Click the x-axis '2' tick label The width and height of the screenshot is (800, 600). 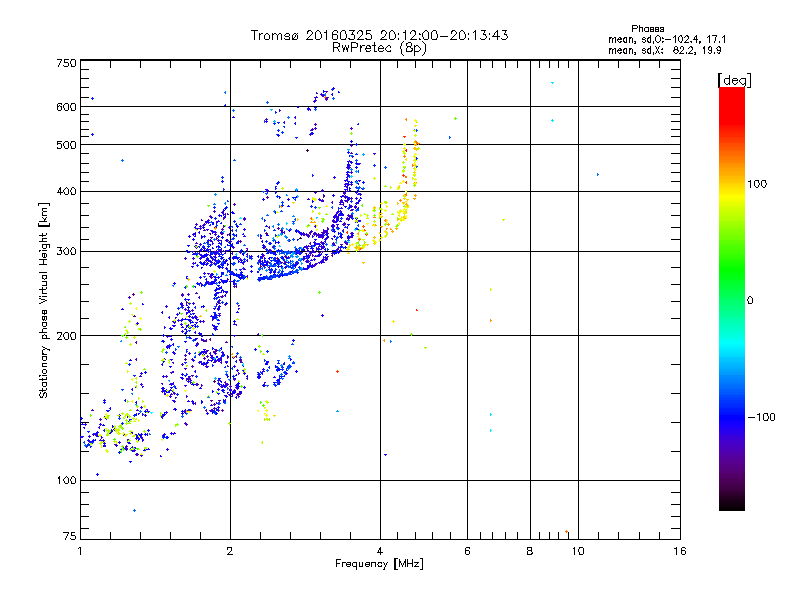coord(230,551)
